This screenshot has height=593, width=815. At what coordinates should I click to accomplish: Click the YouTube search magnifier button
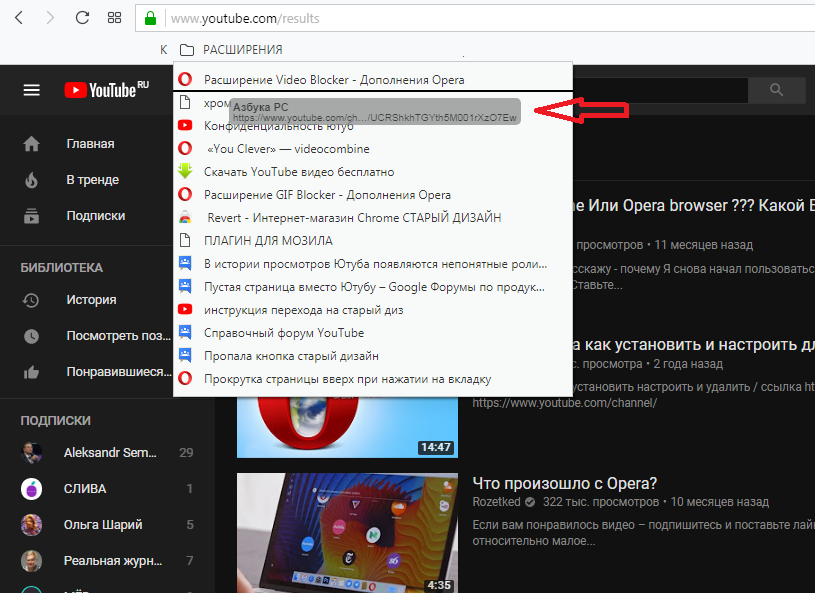777,90
